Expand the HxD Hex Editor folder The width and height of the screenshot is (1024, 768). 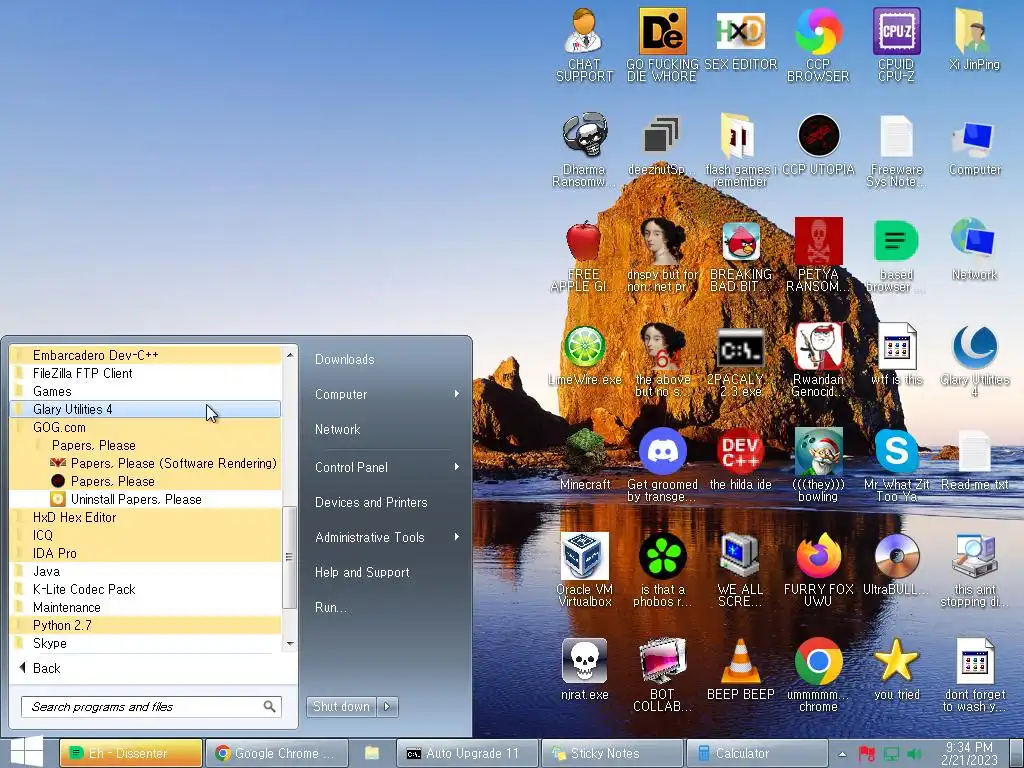click(145, 517)
